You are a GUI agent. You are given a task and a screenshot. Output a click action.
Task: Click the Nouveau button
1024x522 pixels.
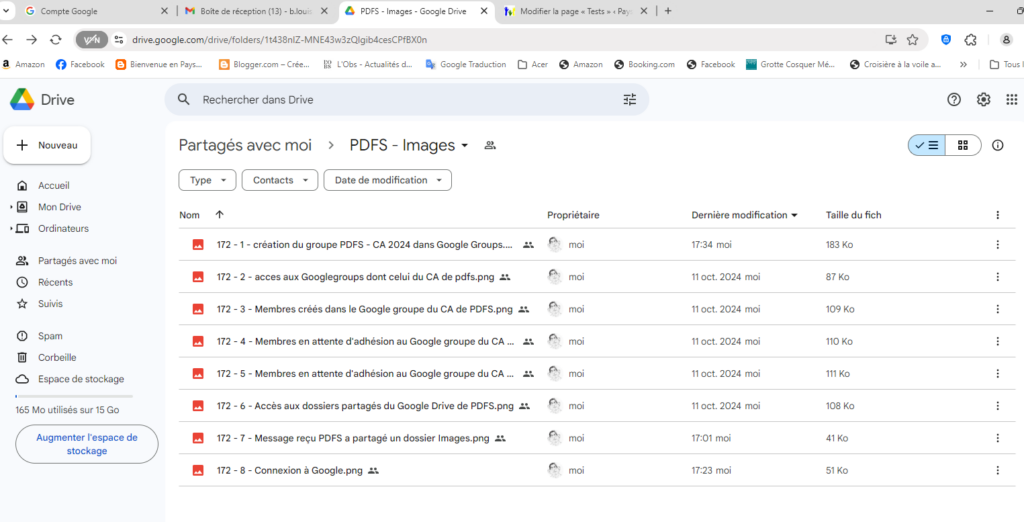coord(47,145)
